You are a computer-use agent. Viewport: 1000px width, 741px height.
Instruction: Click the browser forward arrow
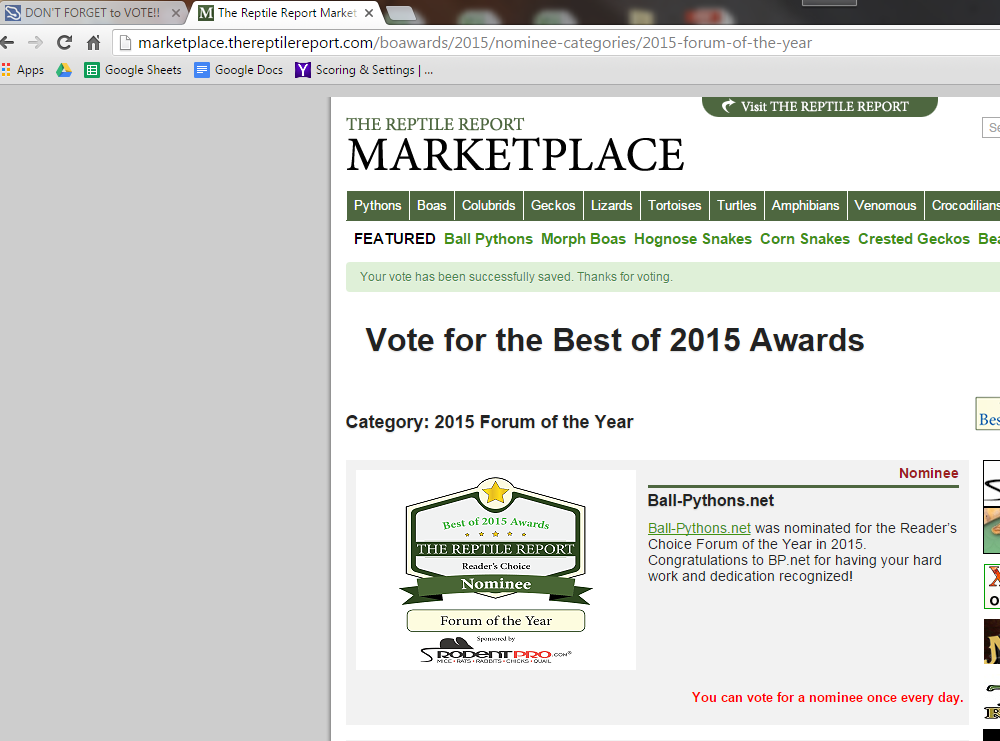pyautogui.click(x=35, y=43)
